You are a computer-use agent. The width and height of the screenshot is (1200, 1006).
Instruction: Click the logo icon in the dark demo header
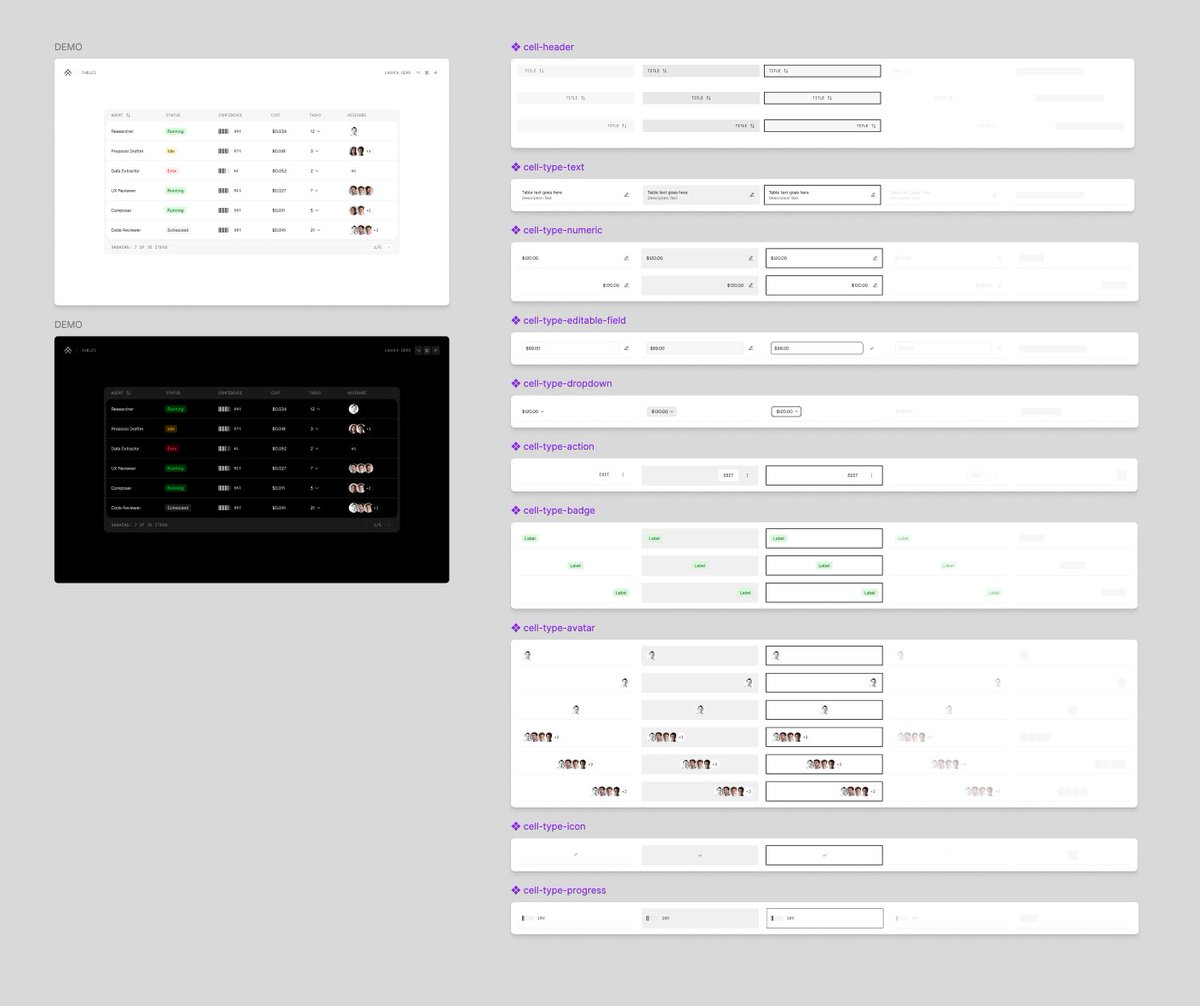click(68, 350)
